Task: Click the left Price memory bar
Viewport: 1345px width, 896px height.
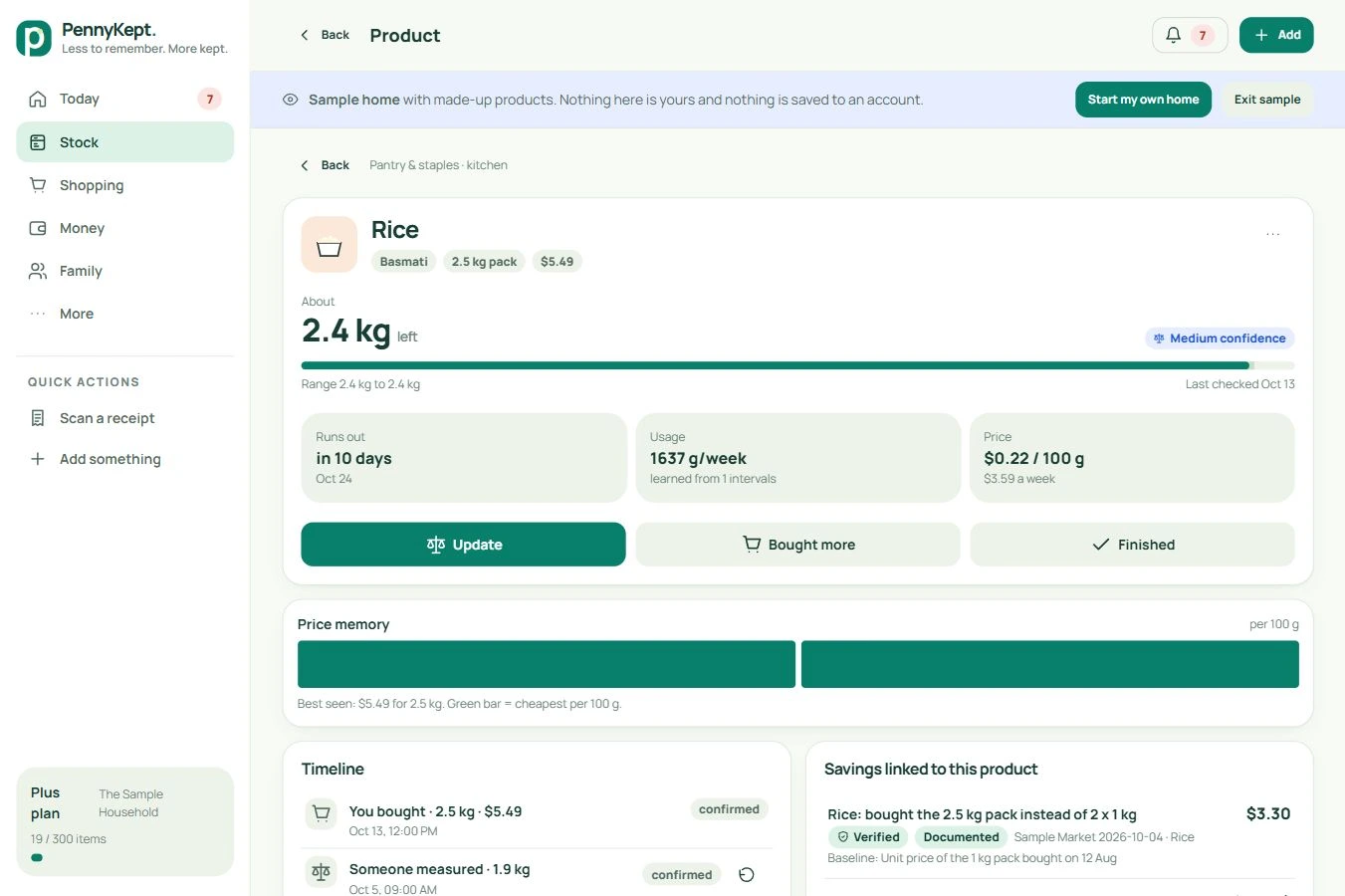Action: click(547, 664)
